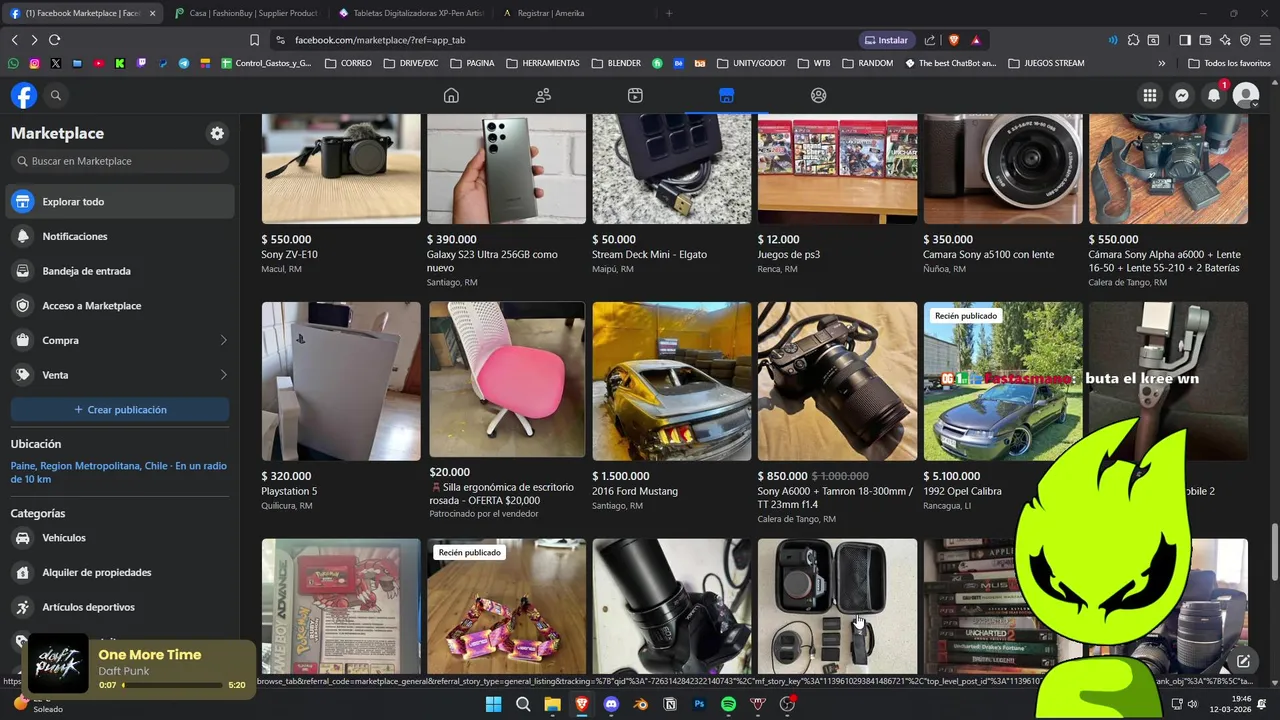Screen dimensions: 1280x720
Task: Open Bandeja de entrada in the sidebar
Action: tap(120, 271)
